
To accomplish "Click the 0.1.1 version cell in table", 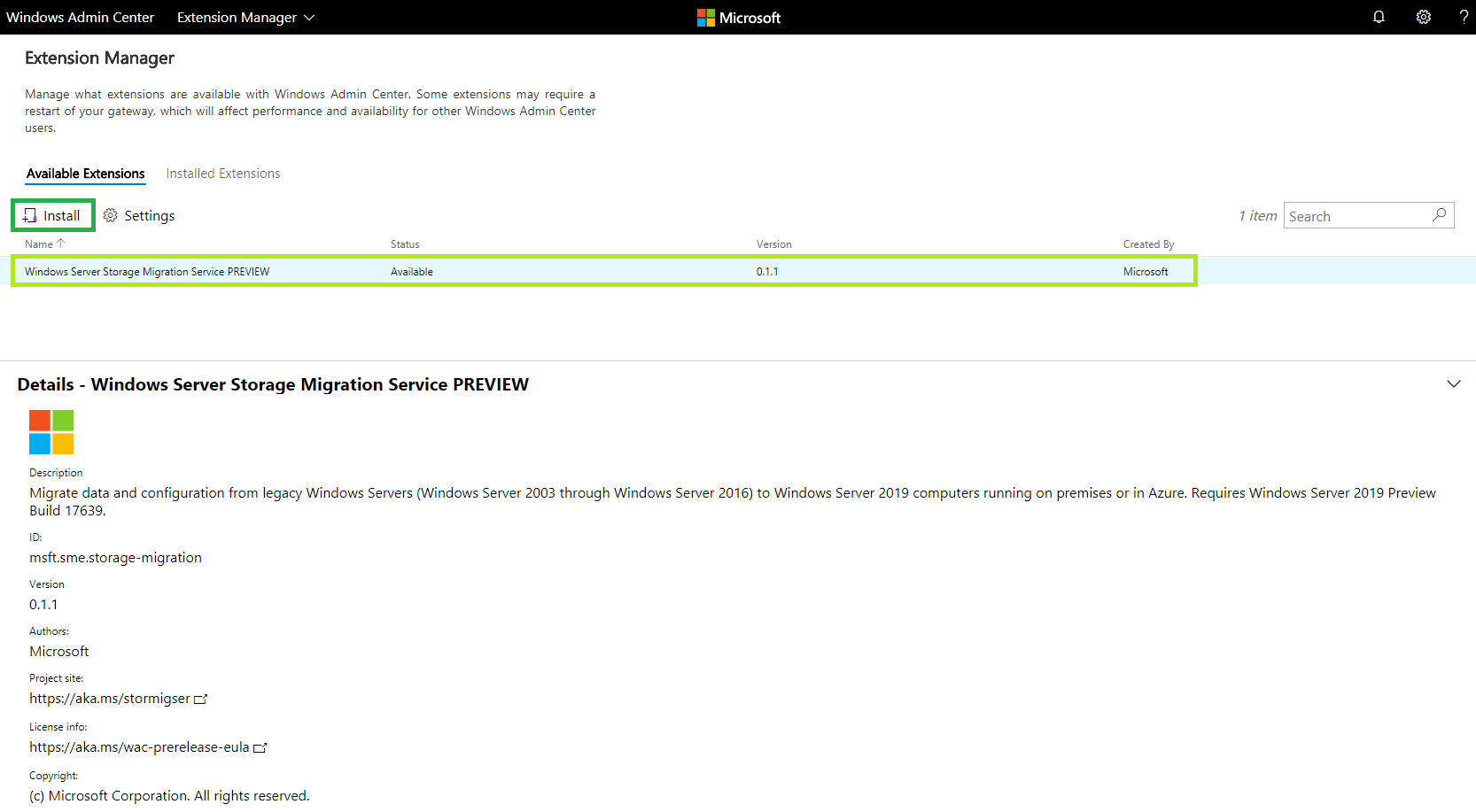I will [767, 272].
